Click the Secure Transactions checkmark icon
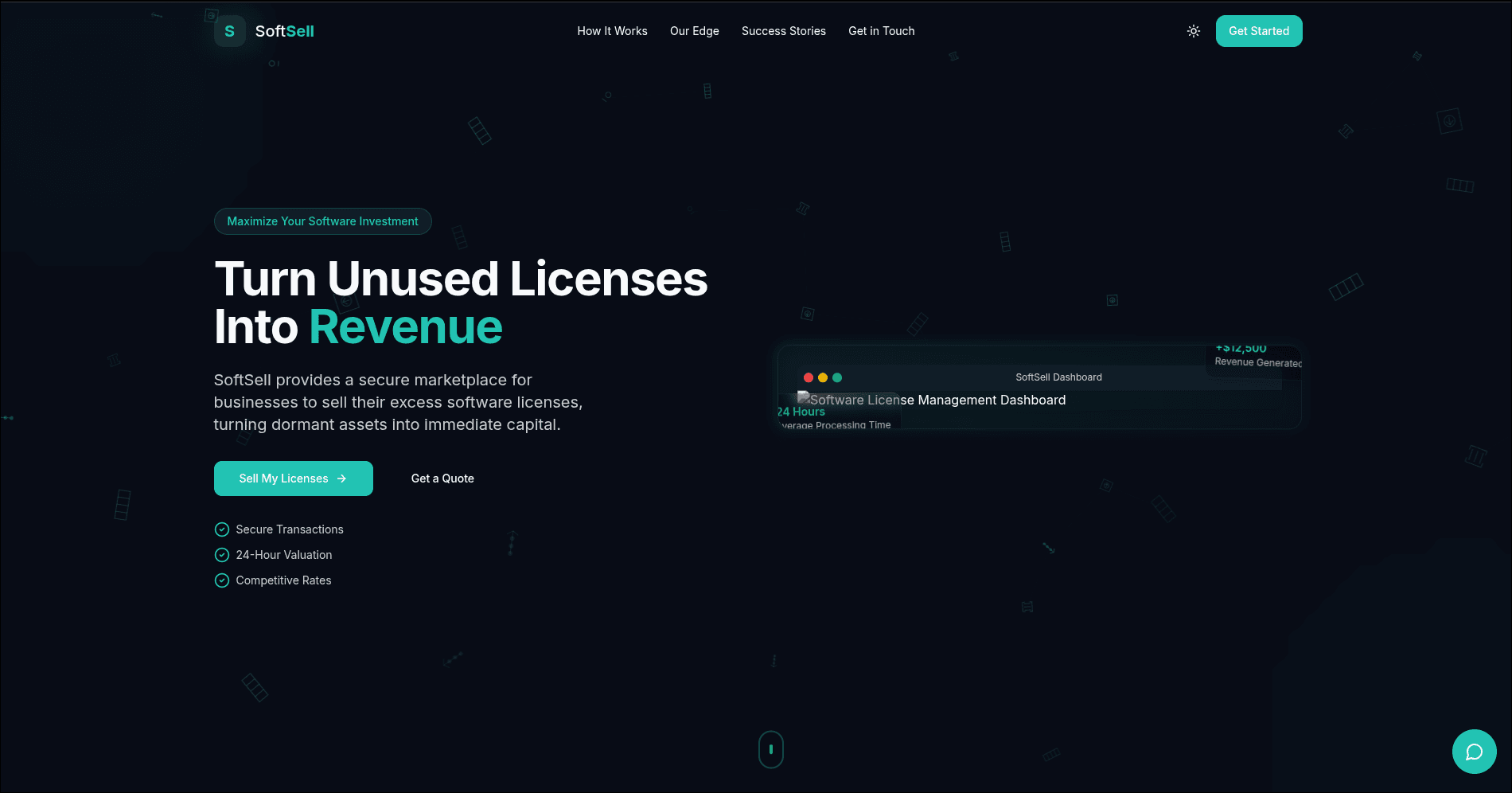The image size is (1512, 793). (x=222, y=529)
